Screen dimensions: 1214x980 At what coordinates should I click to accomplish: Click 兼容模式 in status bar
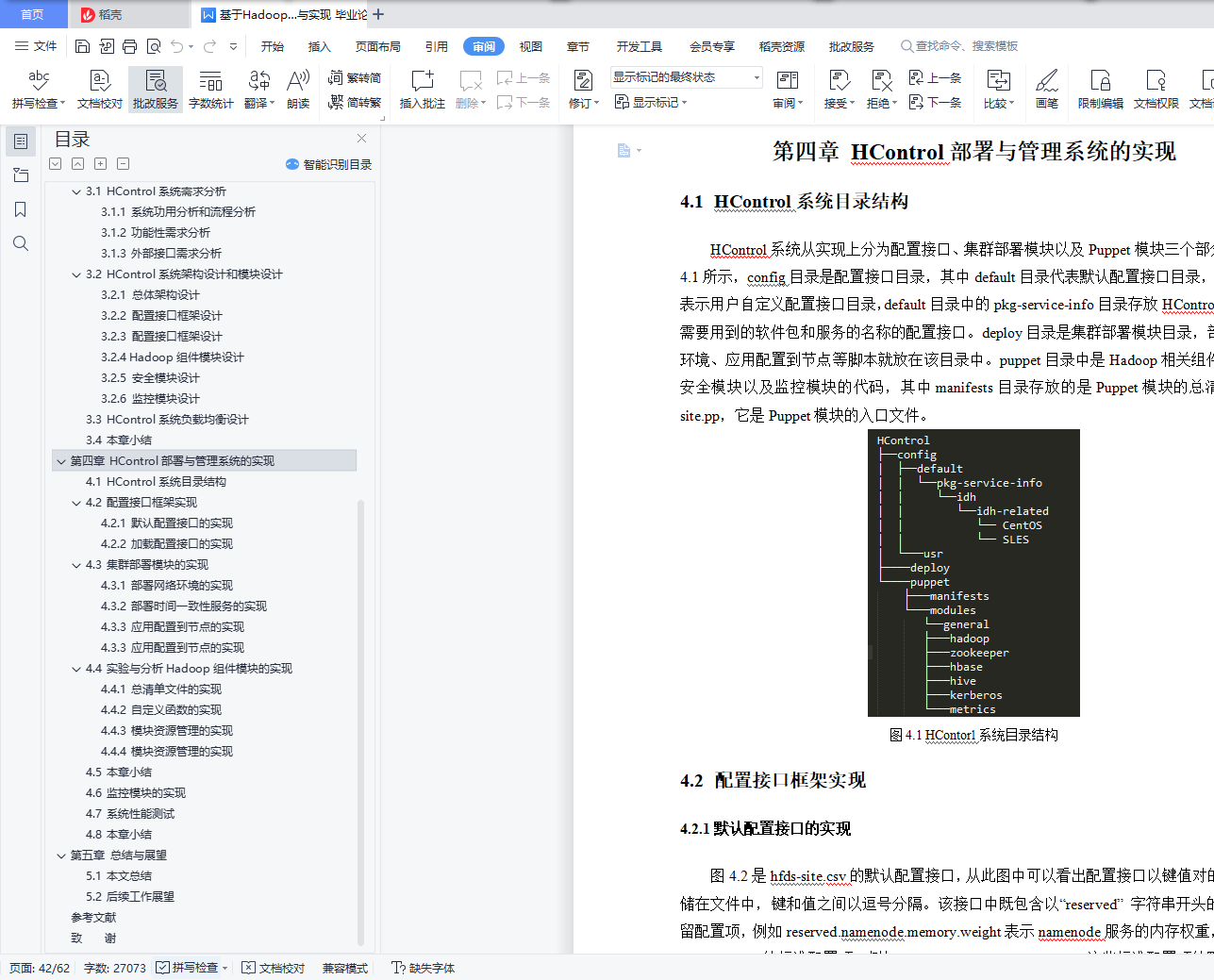[x=344, y=968]
